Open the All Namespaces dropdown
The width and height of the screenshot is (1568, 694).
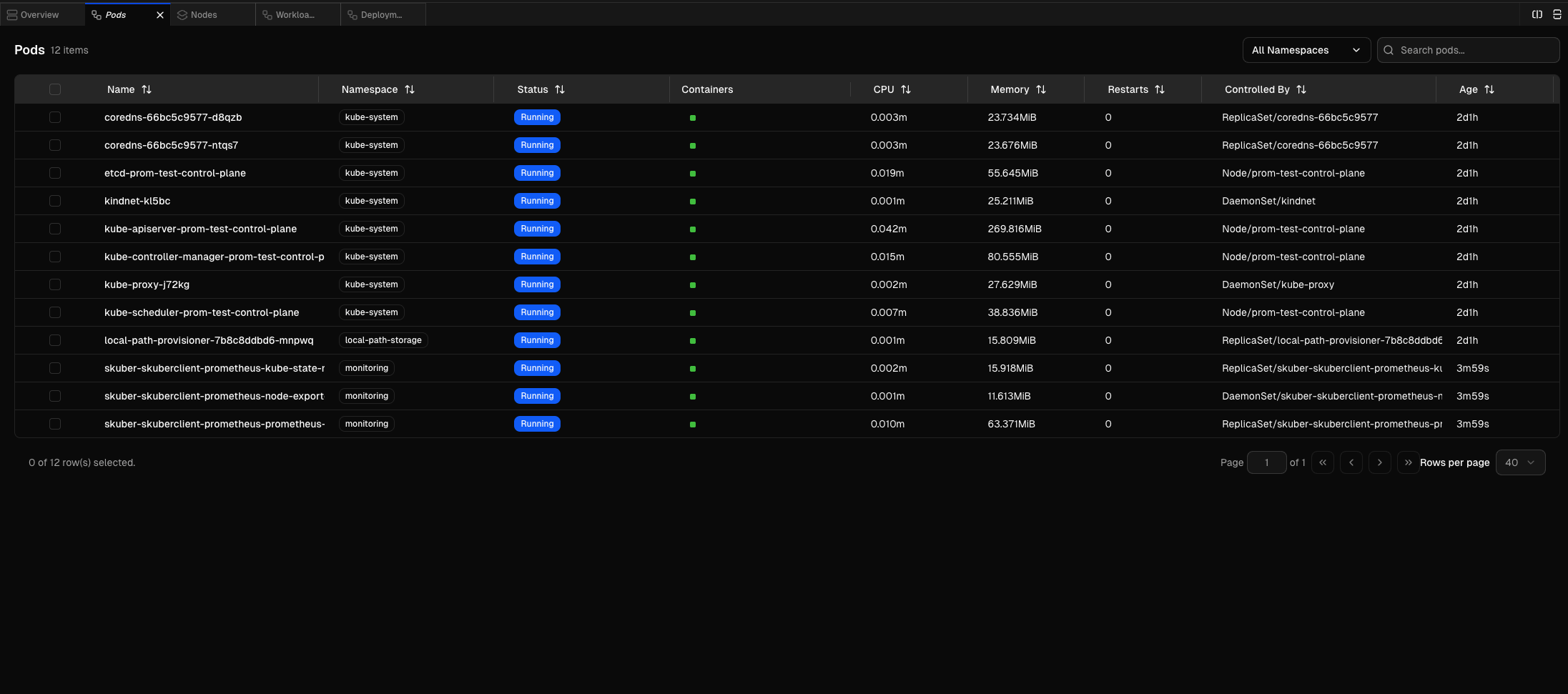click(1306, 50)
